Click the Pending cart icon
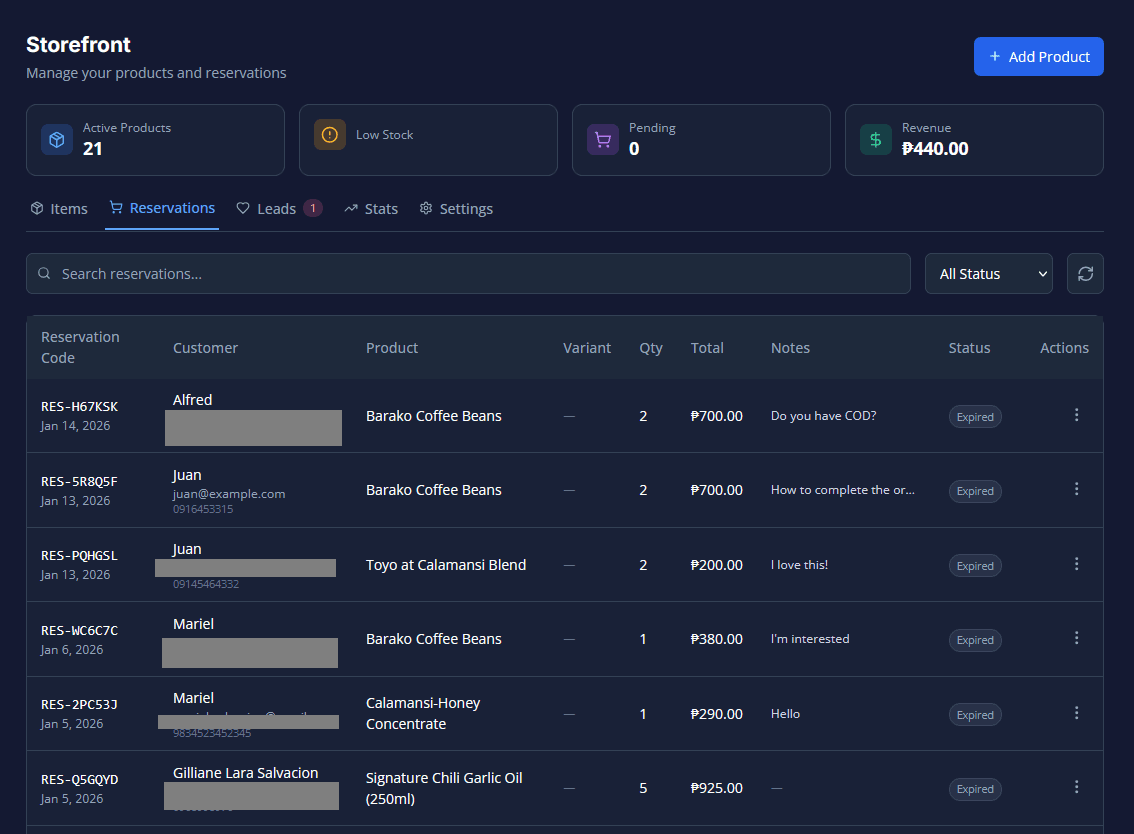1134x834 pixels. (603, 139)
